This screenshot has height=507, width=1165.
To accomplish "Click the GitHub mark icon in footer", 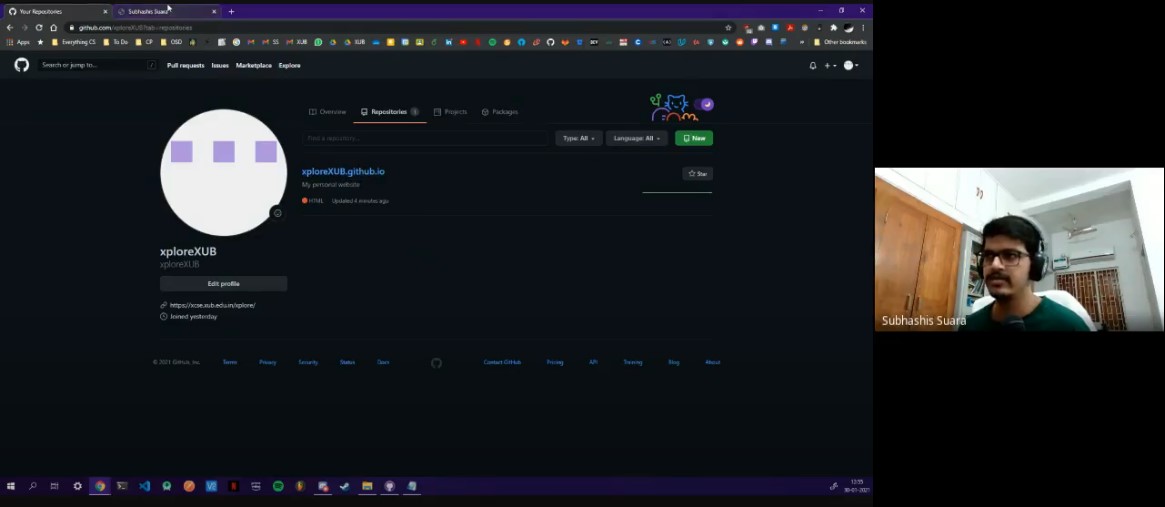I will (436, 363).
